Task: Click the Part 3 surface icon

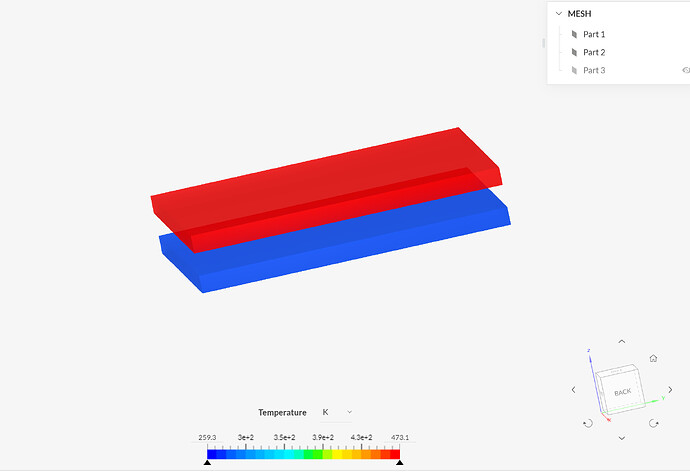Action: pos(574,70)
